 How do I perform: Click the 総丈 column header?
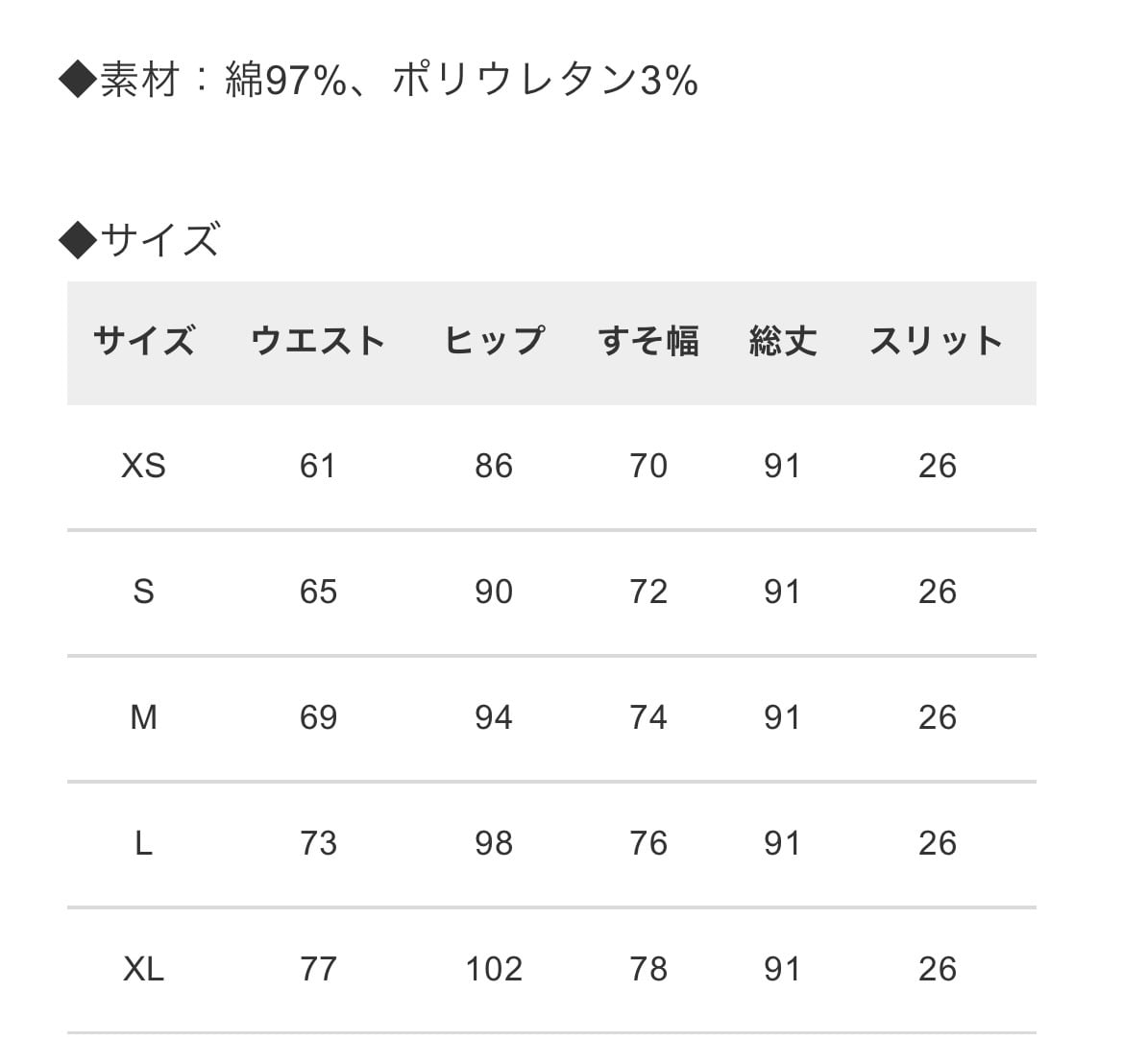pos(783,341)
